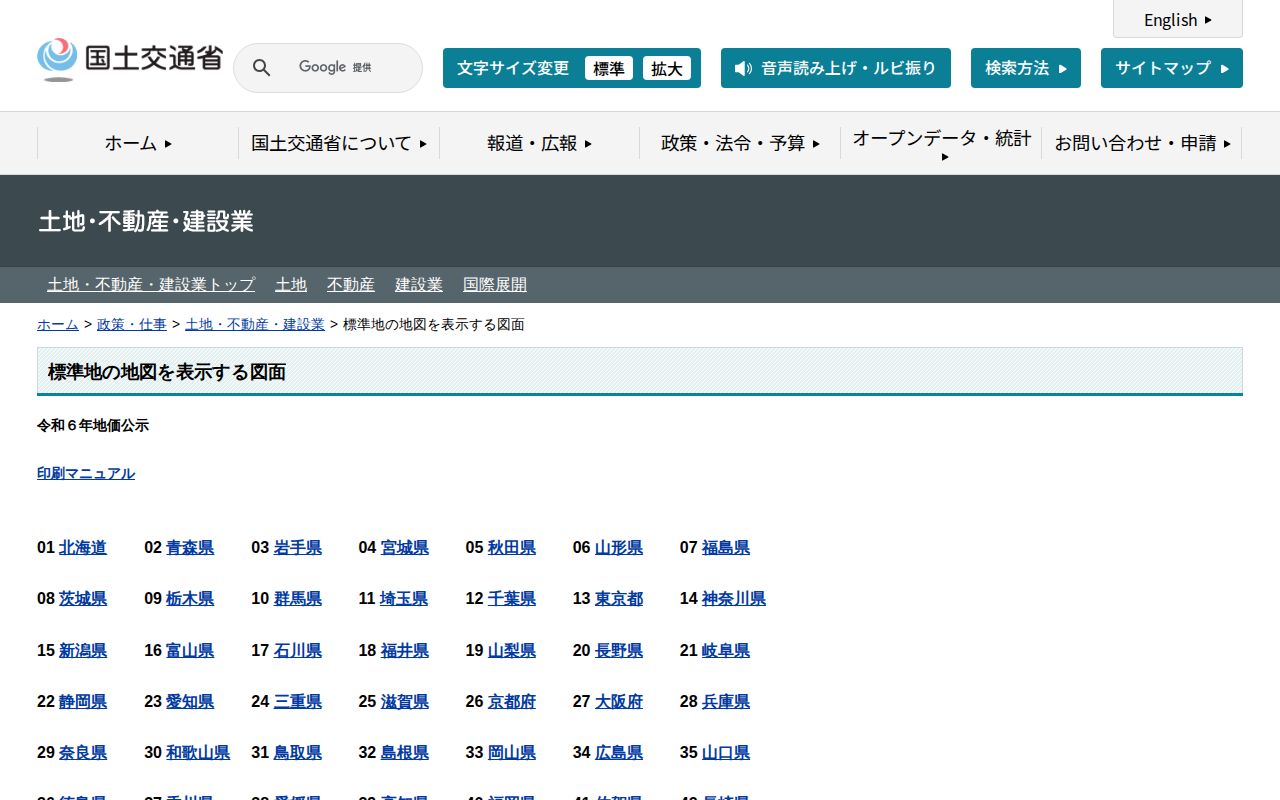Viewport: 1280px width, 800px height.
Task: Open the 建設業 section tab
Action: (x=418, y=285)
